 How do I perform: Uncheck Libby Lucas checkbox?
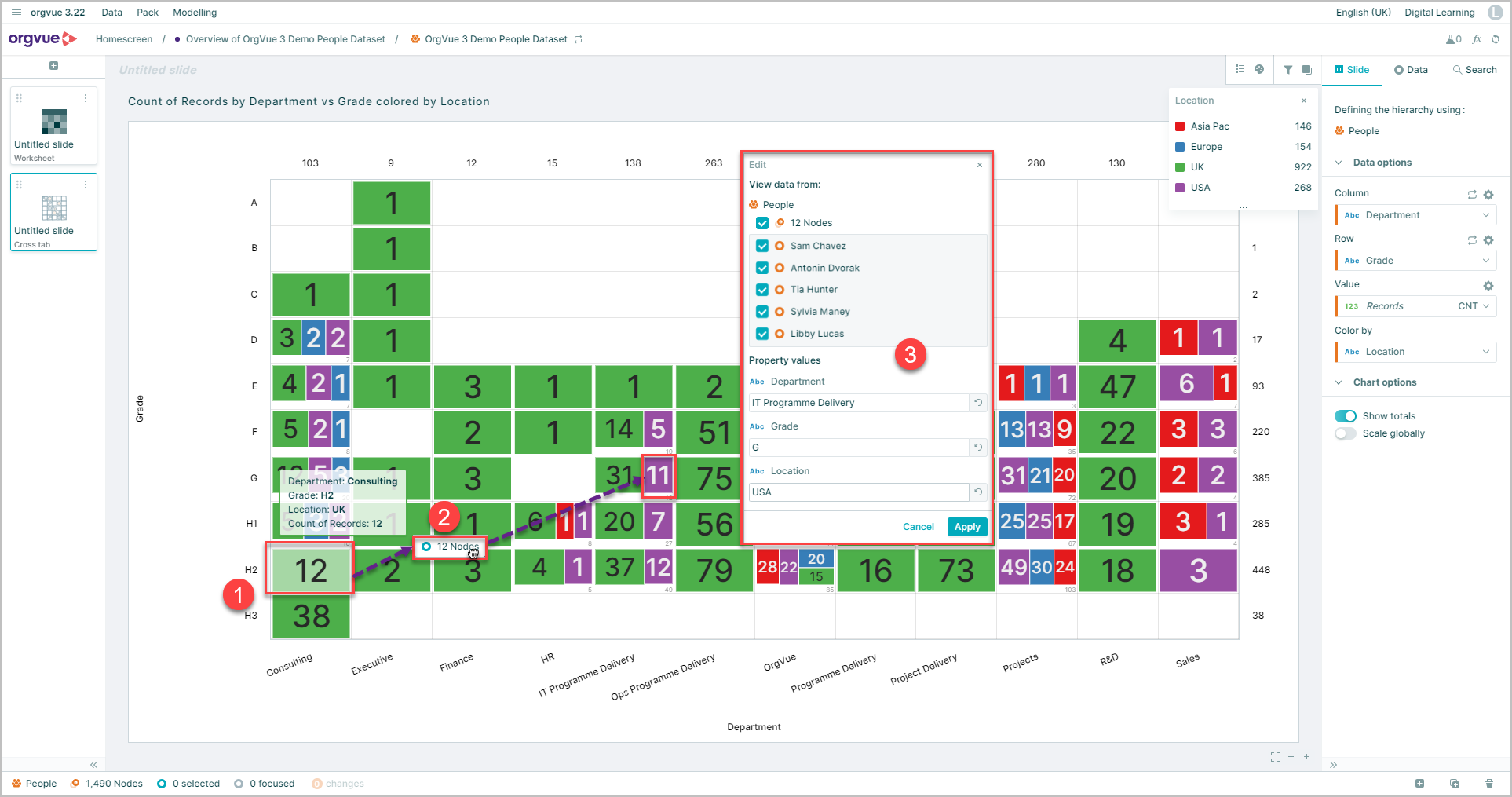[x=762, y=334]
